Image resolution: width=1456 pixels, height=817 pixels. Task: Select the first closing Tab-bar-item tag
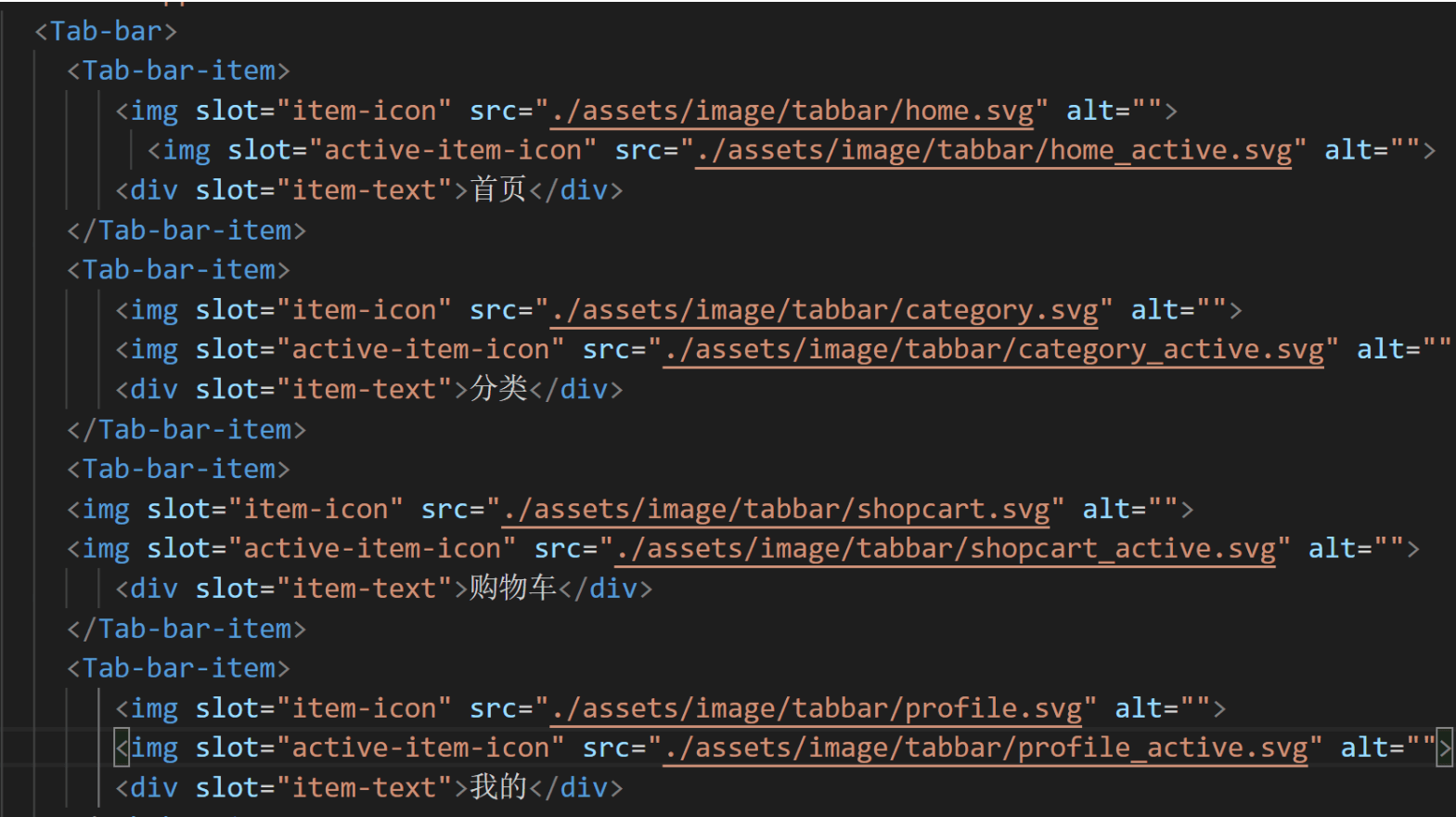[187, 230]
